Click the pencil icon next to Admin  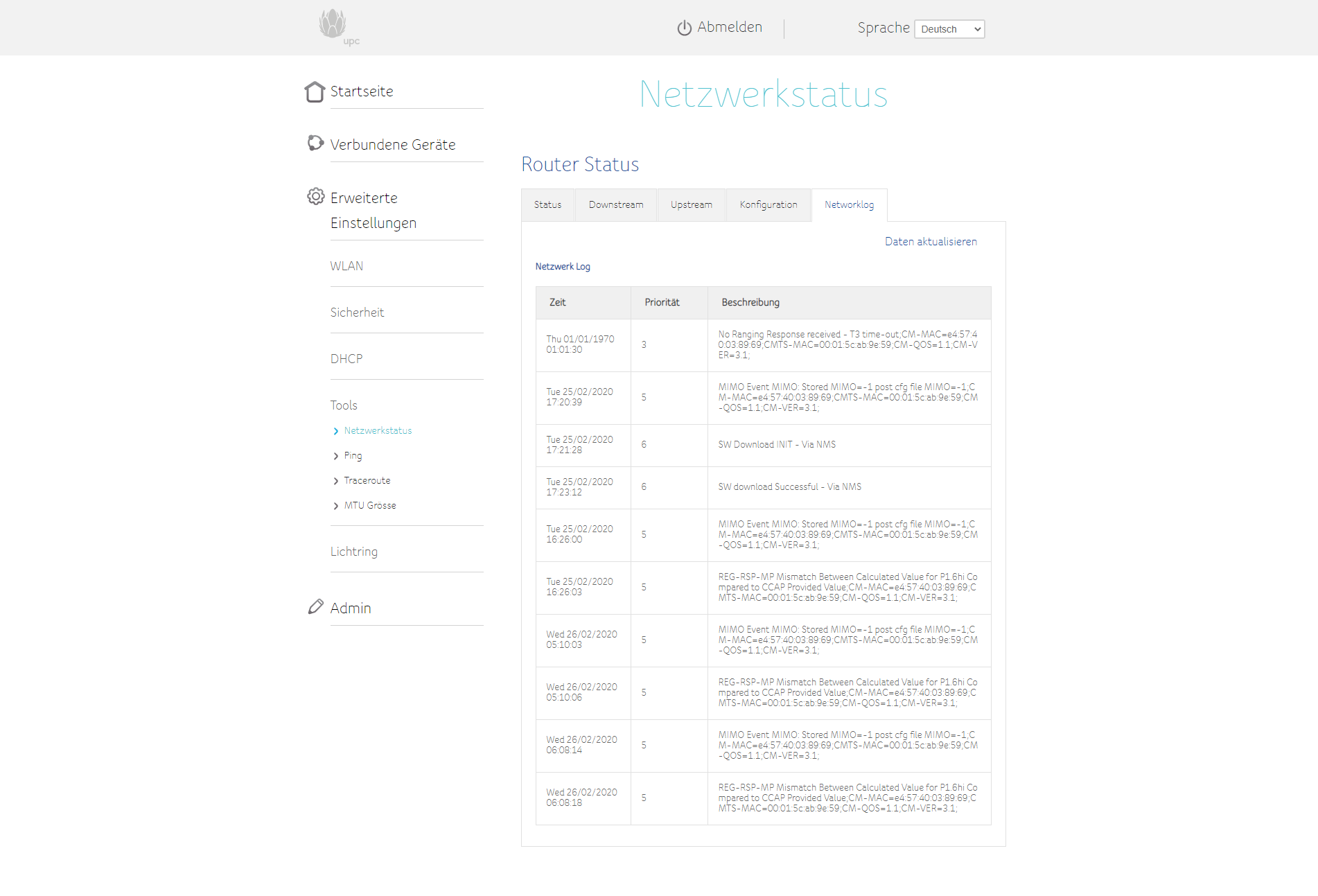coord(315,607)
